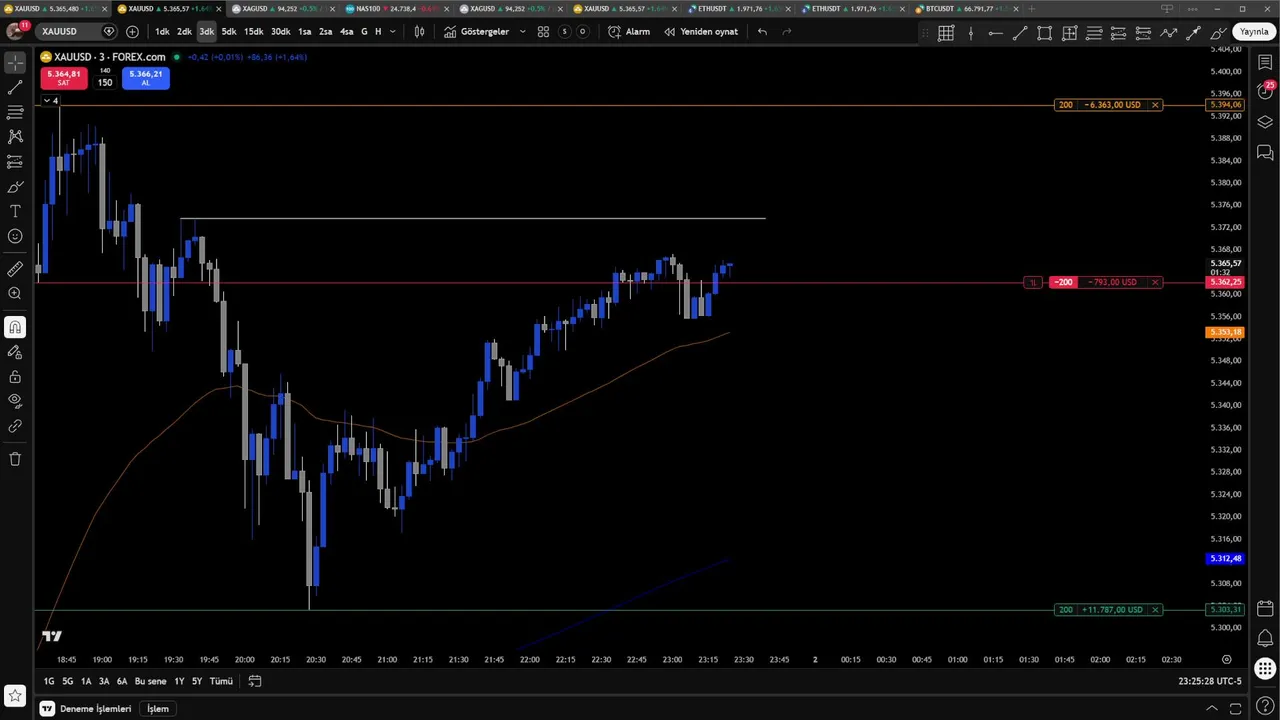Viewport: 1280px width, 720px height.
Task: Click the red SAT sell button
Action: 63,78
